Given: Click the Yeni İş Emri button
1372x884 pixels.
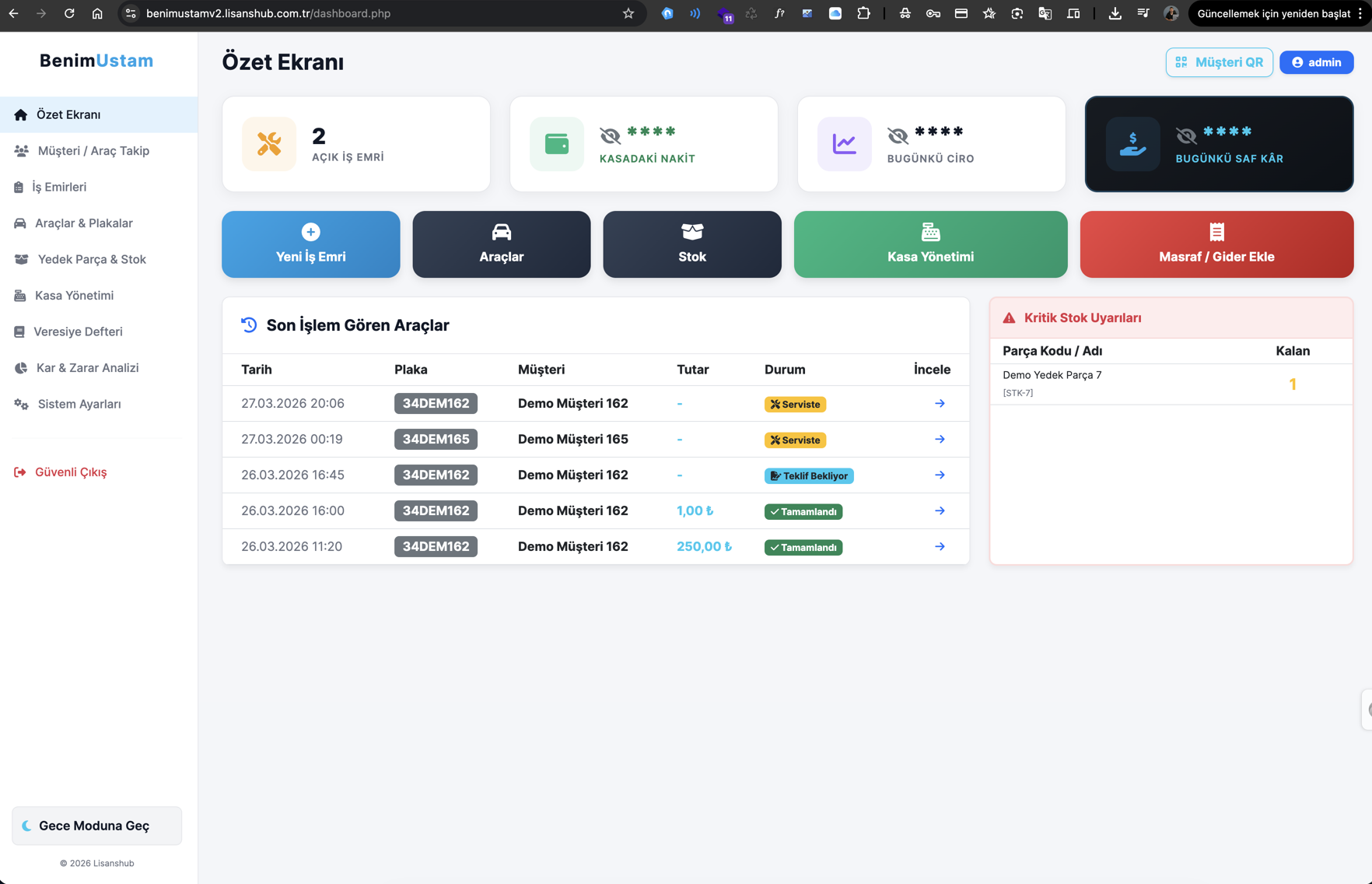Looking at the screenshot, I should pyautogui.click(x=310, y=244).
